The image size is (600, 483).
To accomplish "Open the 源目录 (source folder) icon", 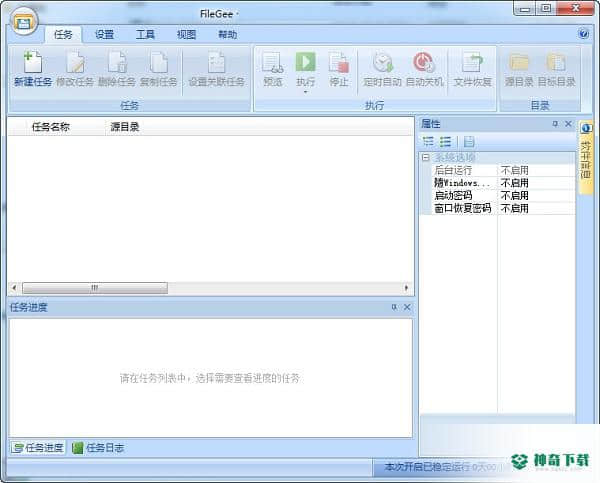I will tap(519, 68).
